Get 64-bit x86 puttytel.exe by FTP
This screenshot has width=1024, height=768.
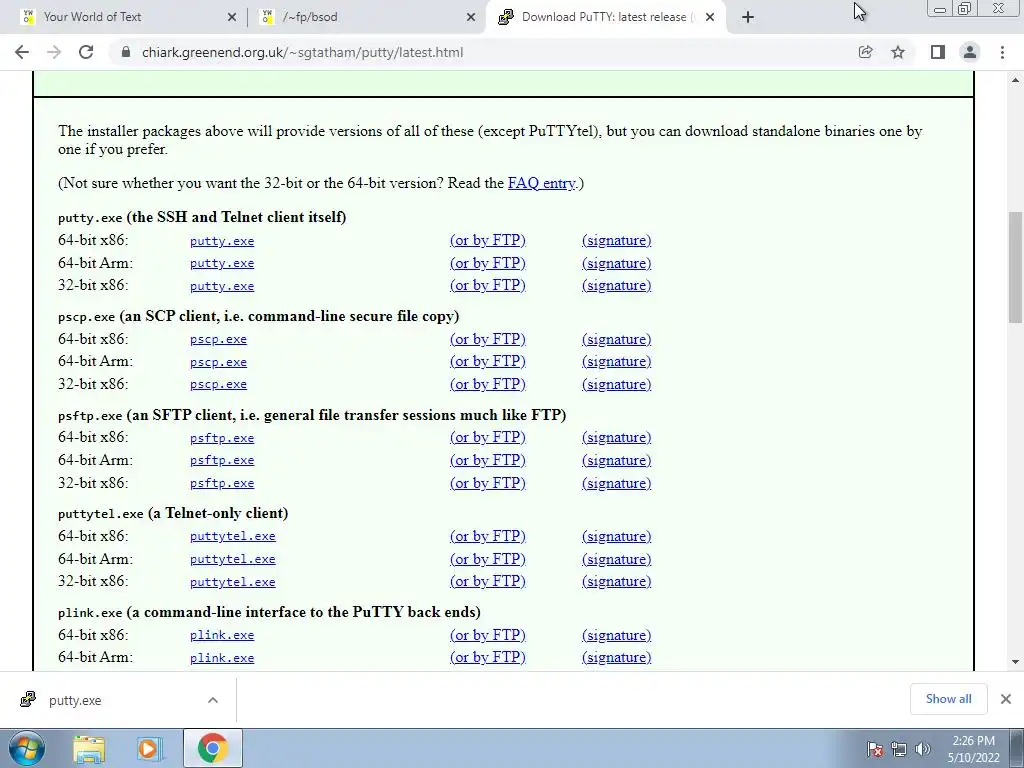[488, 536]
